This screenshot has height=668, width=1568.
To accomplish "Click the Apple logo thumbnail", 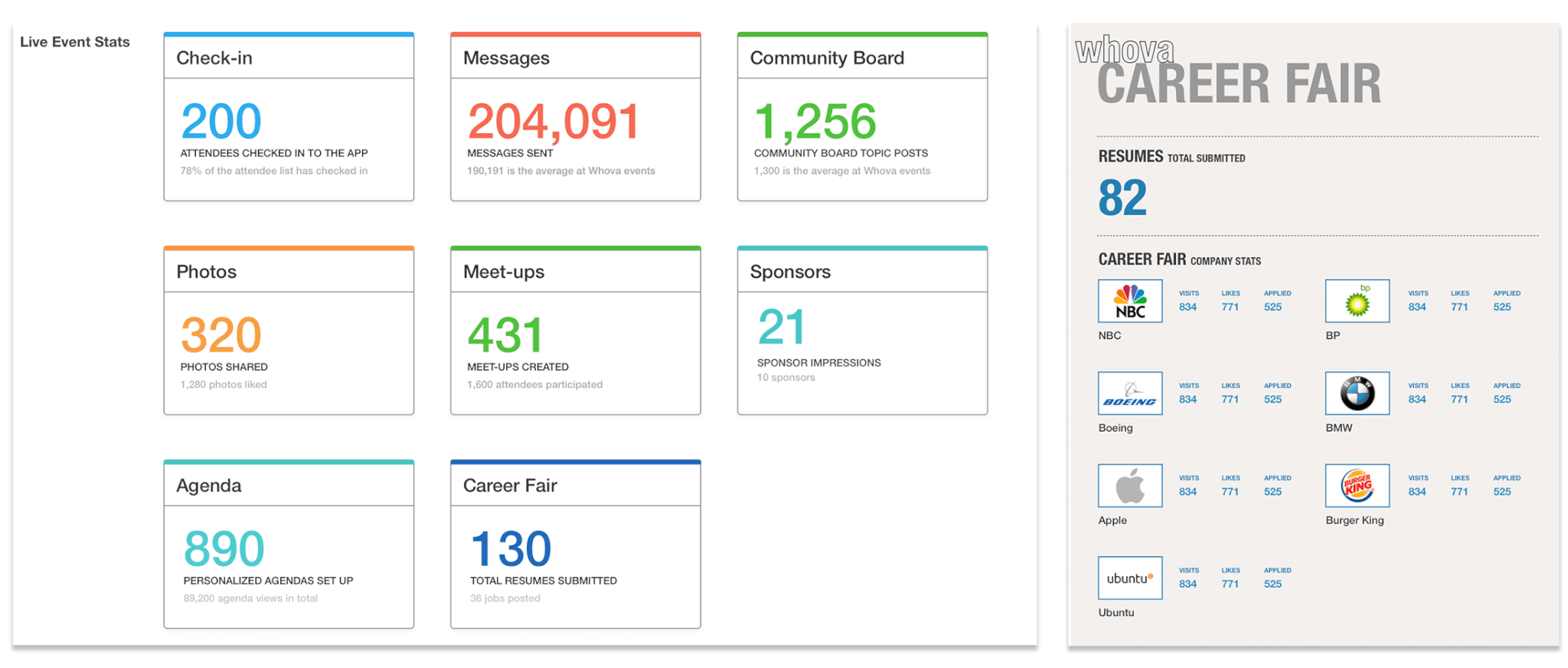I will pos(1129,486).
